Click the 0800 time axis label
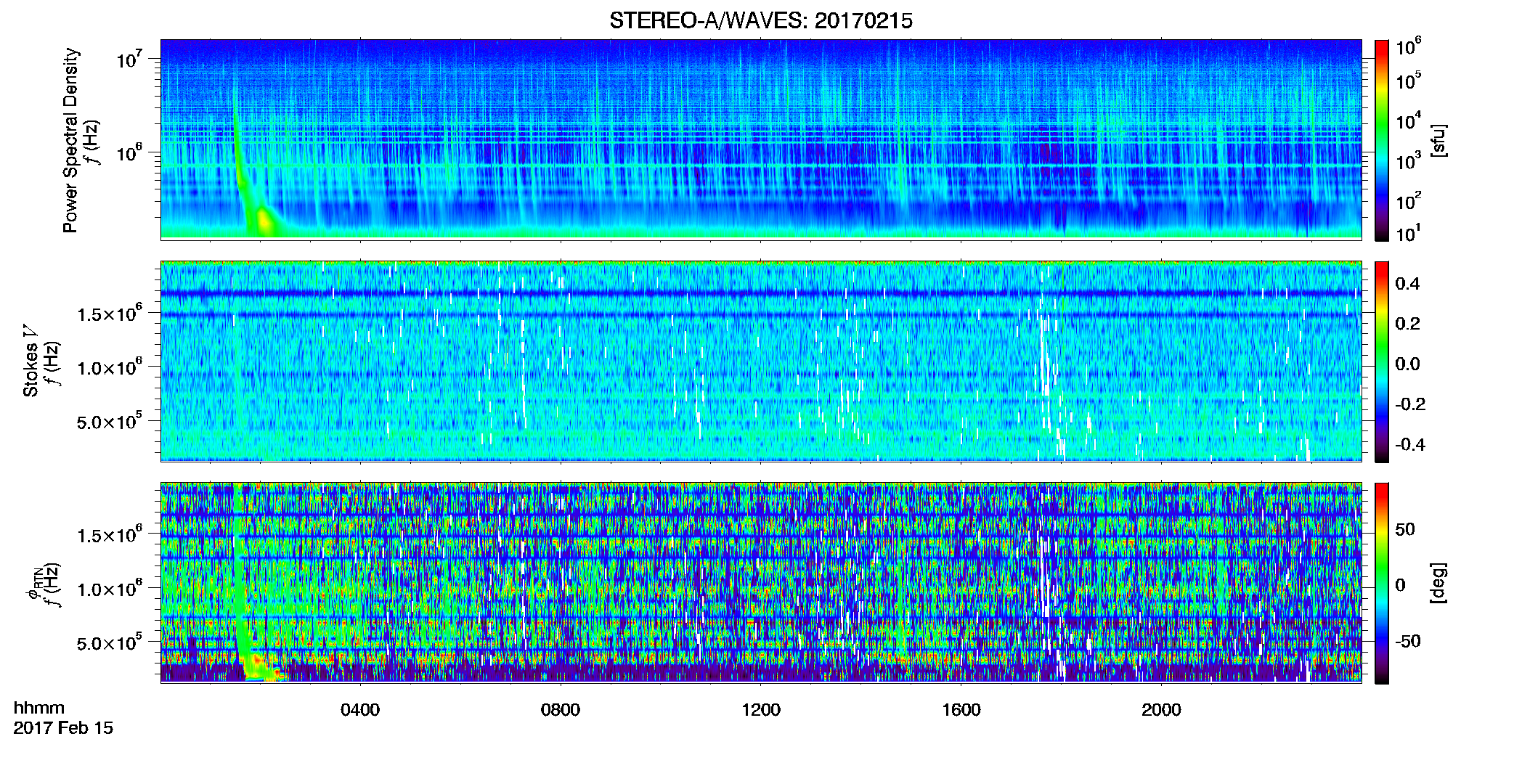This screenshot has width=1522, height=784. pos(561,709)
